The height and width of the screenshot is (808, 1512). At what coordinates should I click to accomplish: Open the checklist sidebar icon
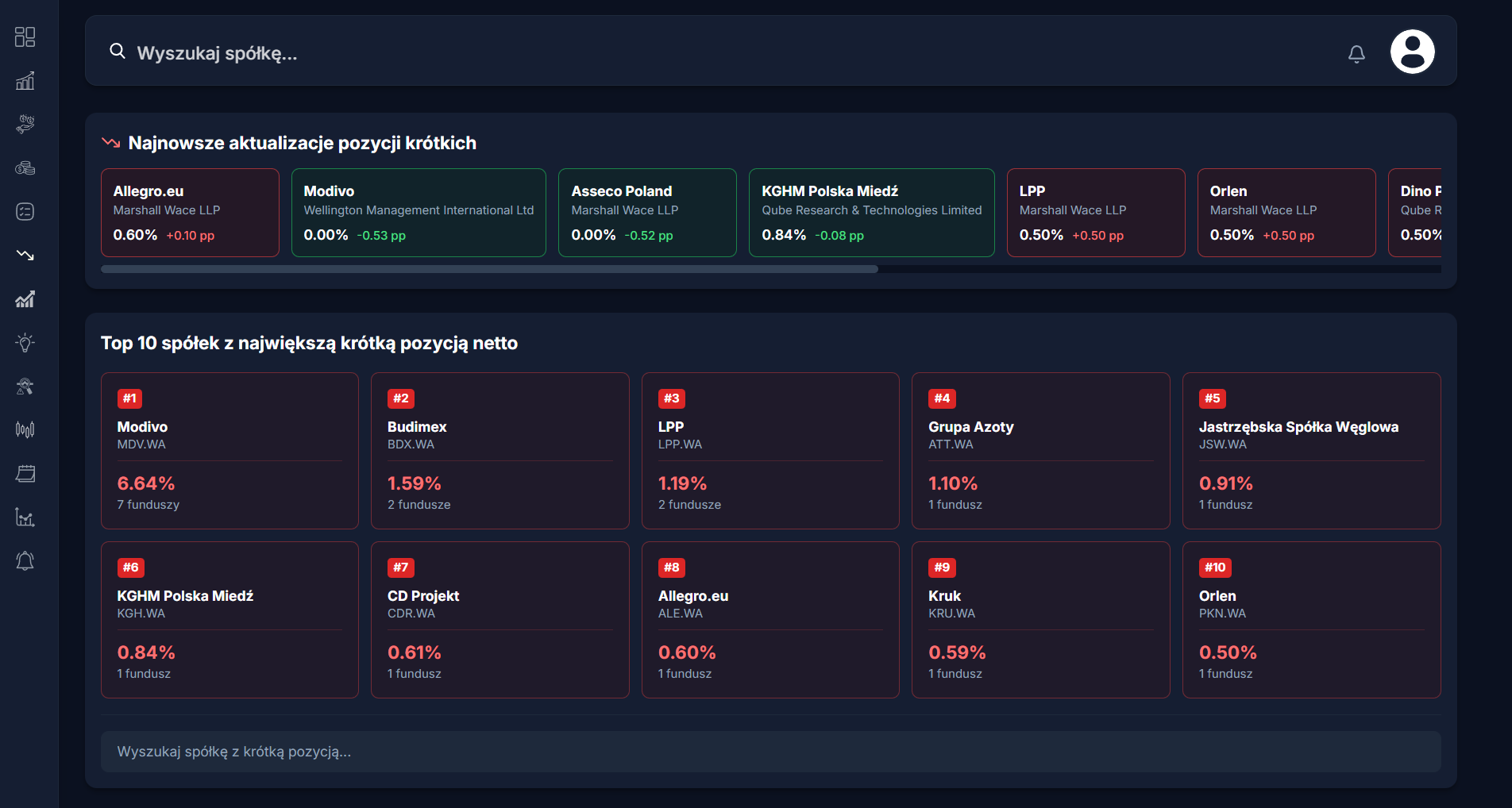coord(25,212)
